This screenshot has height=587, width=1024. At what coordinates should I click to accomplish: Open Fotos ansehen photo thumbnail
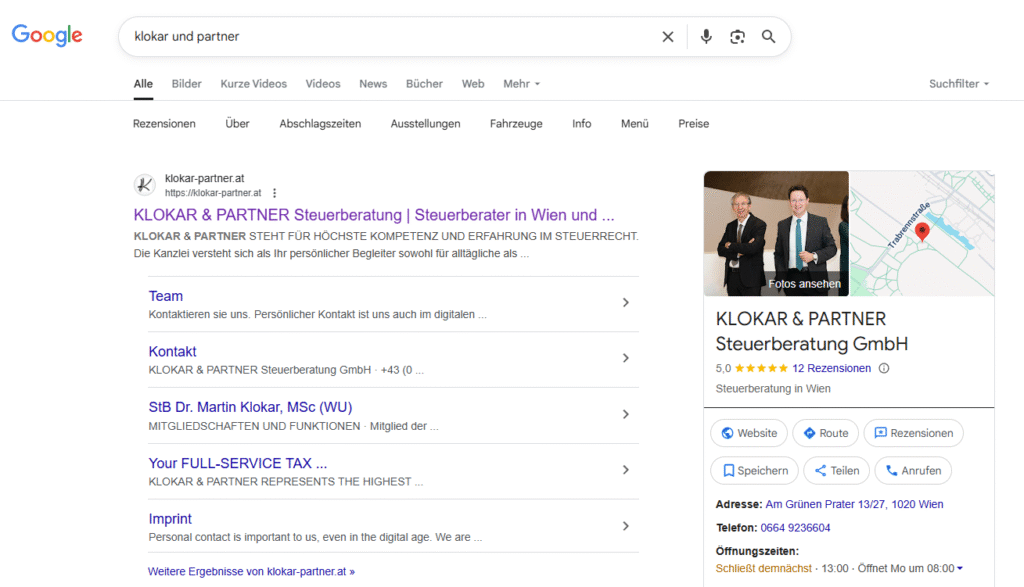pos(776,234)
